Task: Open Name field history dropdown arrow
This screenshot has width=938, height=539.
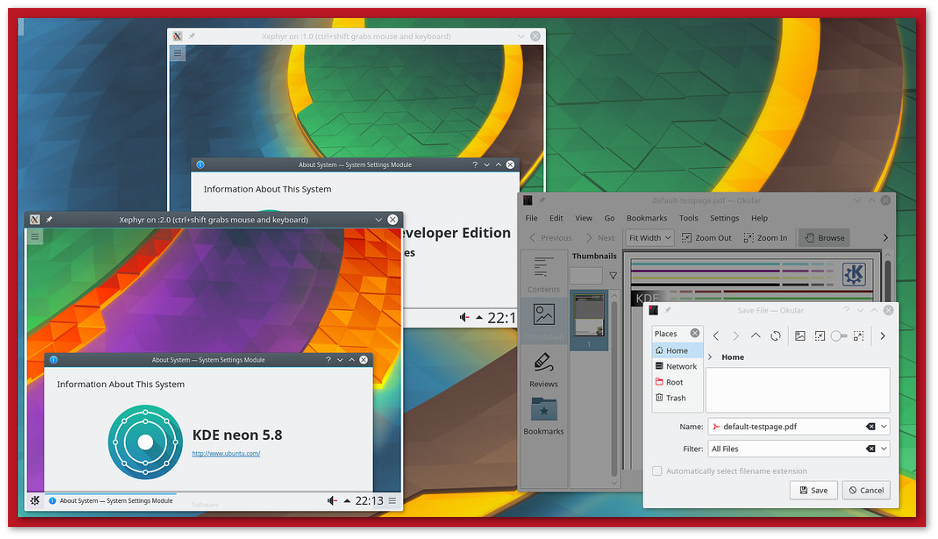Action: click(884, 427)
